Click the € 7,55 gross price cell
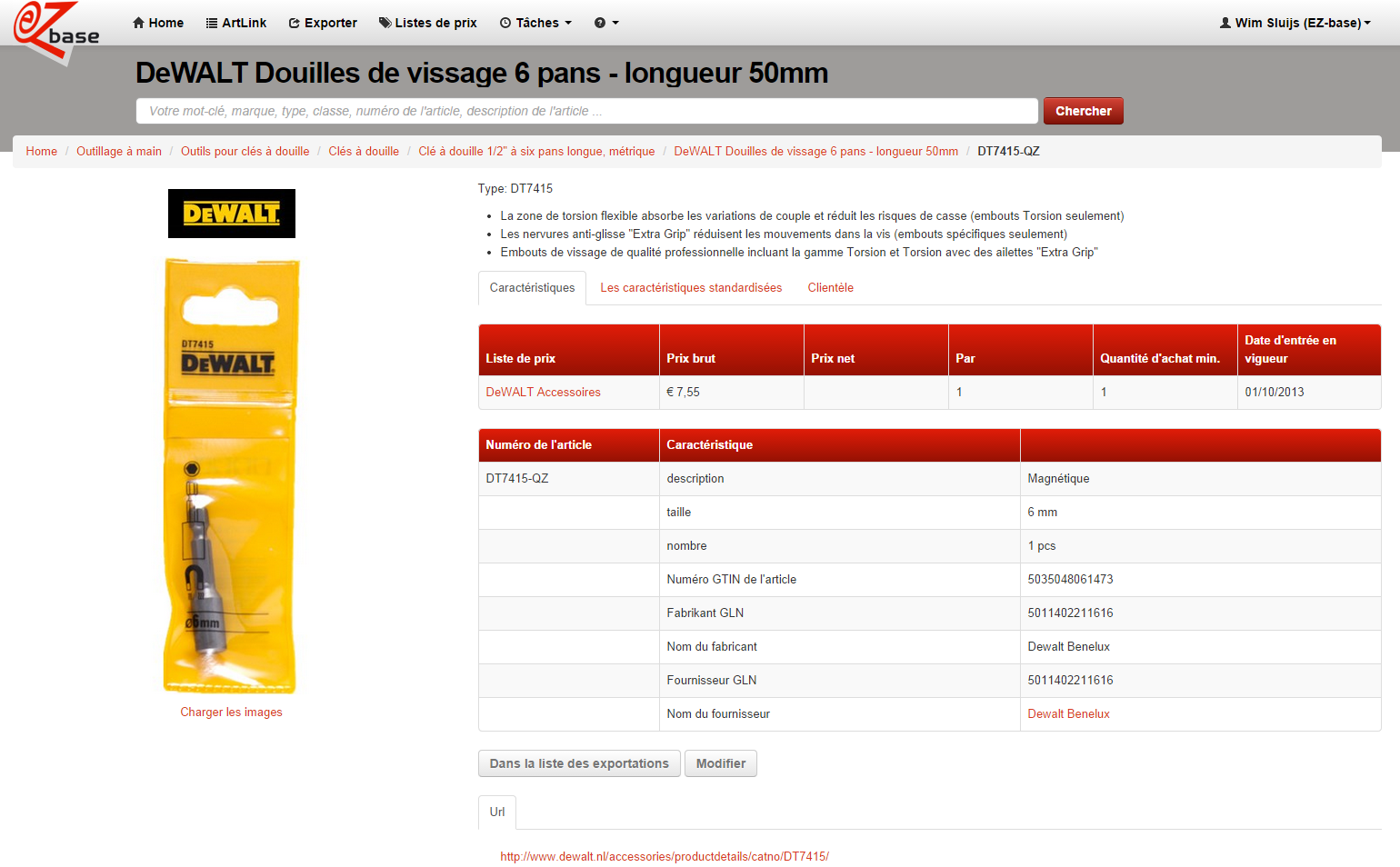The height and width of the screenshot is (867, 1400). (x=732, y=393)
